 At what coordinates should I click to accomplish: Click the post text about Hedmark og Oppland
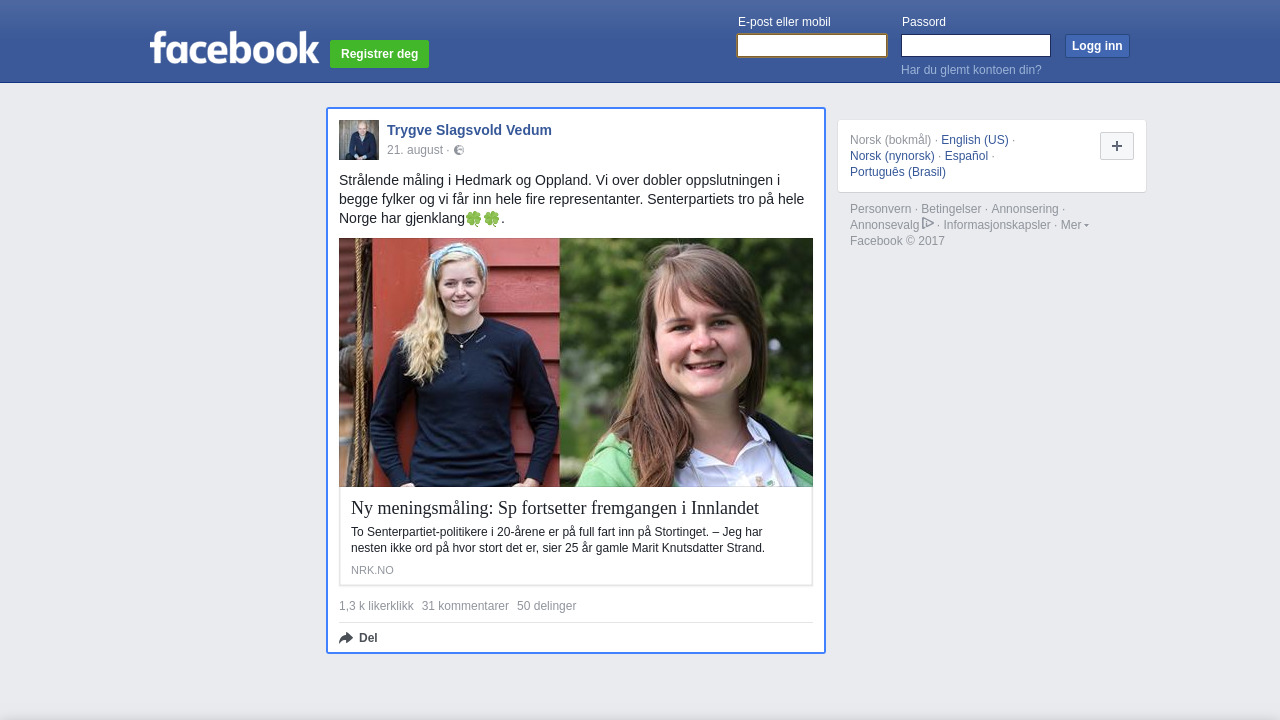pos(572,199)
